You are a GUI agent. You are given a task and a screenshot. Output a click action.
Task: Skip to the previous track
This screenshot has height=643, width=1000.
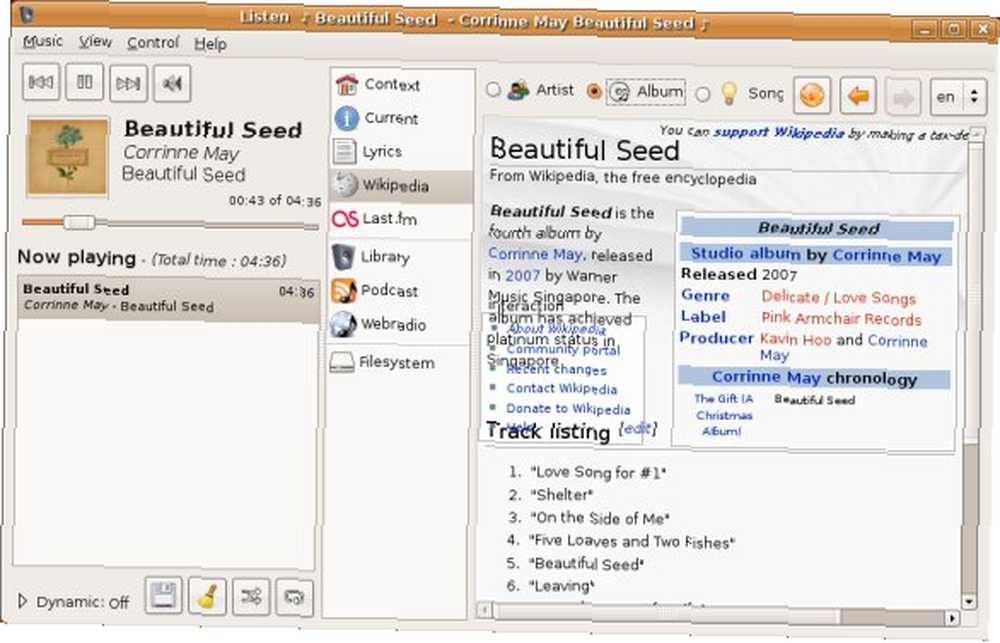pos(41,82)
